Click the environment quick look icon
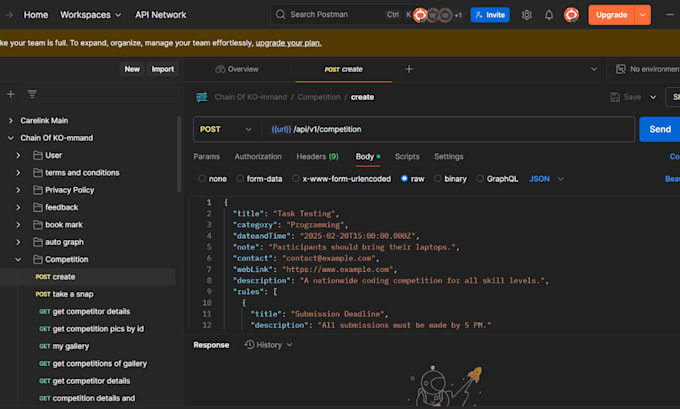The image size is (680, 409). 621,69
